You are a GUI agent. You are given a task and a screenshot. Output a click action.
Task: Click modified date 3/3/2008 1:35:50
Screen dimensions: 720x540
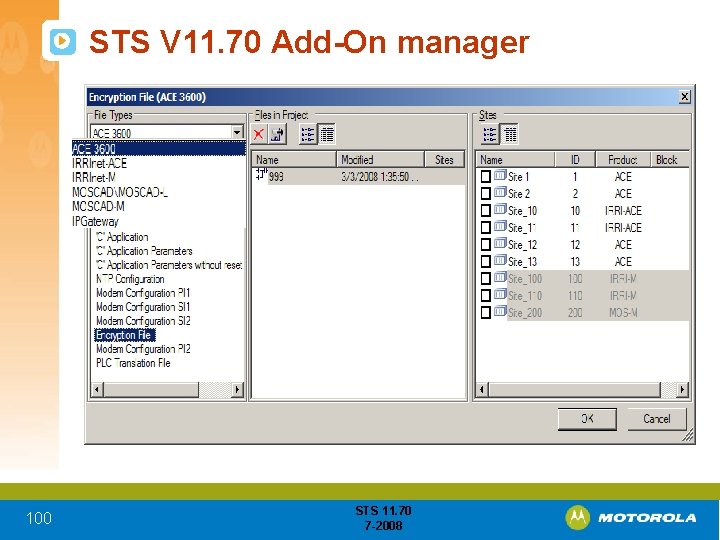pos(380,177)
